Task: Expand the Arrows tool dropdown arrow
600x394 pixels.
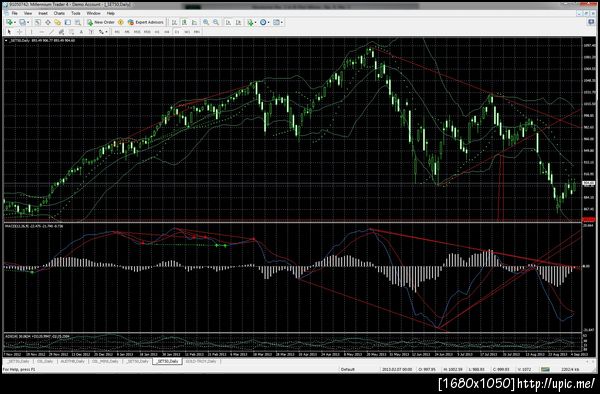Action: (x=106, y=32)
